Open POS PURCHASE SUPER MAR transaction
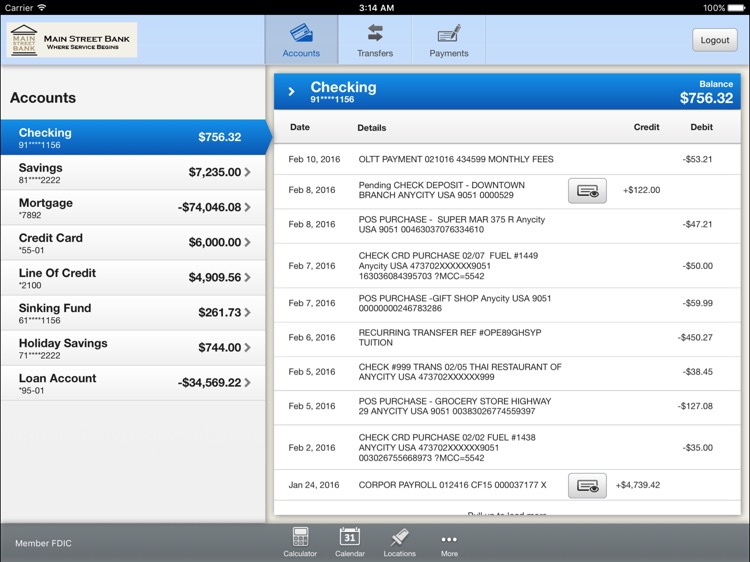The image size is (750, 562). pos(507,225)
